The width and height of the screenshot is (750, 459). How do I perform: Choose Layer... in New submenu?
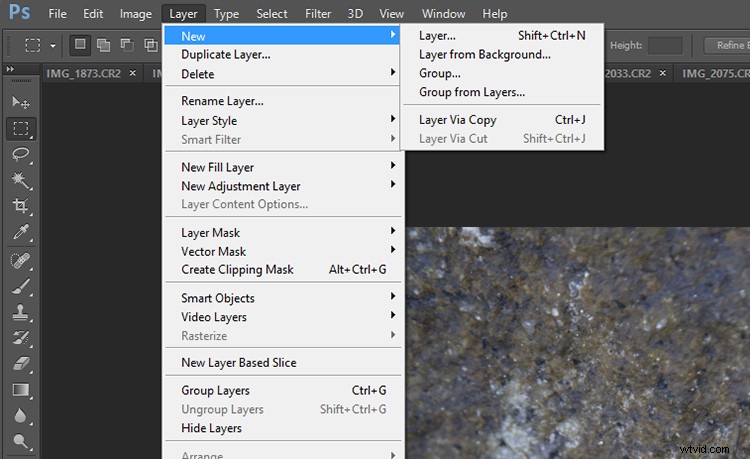502,35
